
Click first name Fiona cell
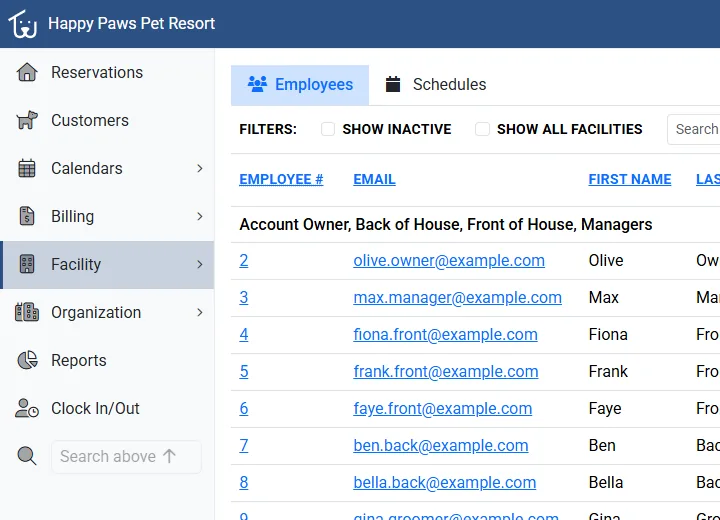point(608,334)
